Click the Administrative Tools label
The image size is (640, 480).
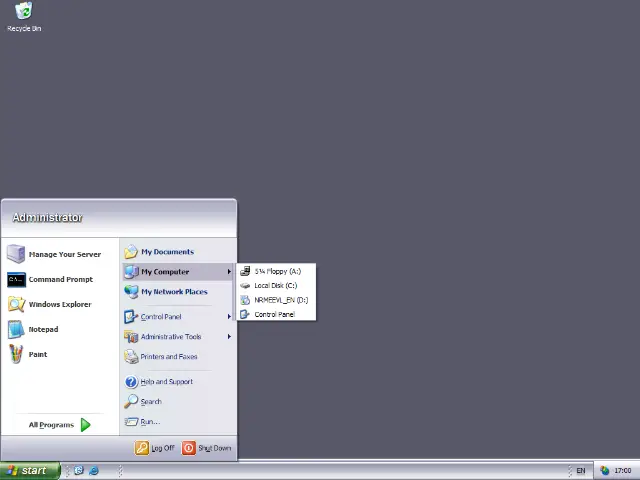pos(171,337)
